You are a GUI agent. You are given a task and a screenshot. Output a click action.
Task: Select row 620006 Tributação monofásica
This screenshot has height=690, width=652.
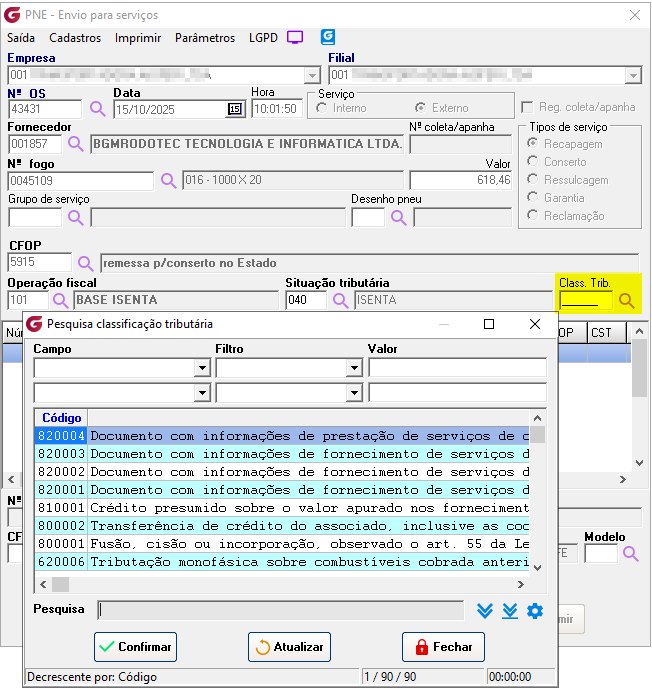pos(282,562)
